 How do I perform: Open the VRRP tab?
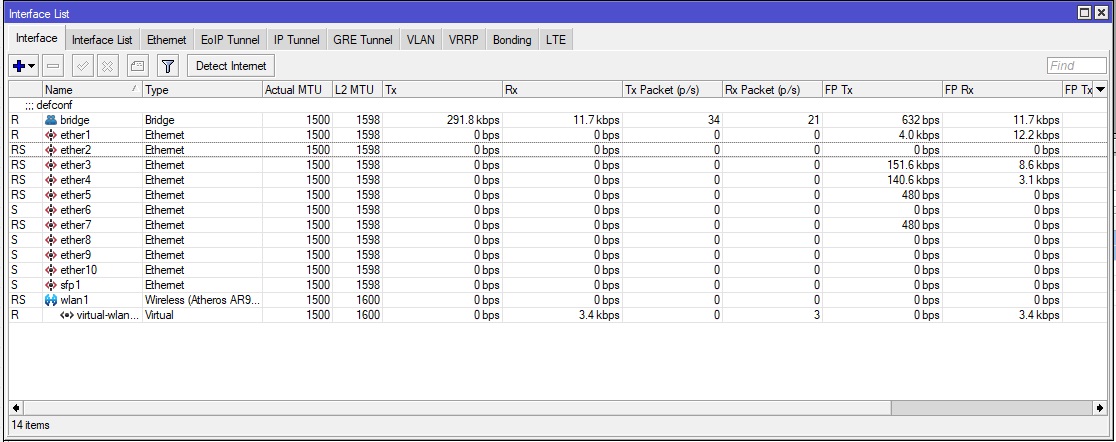[463, 40]
